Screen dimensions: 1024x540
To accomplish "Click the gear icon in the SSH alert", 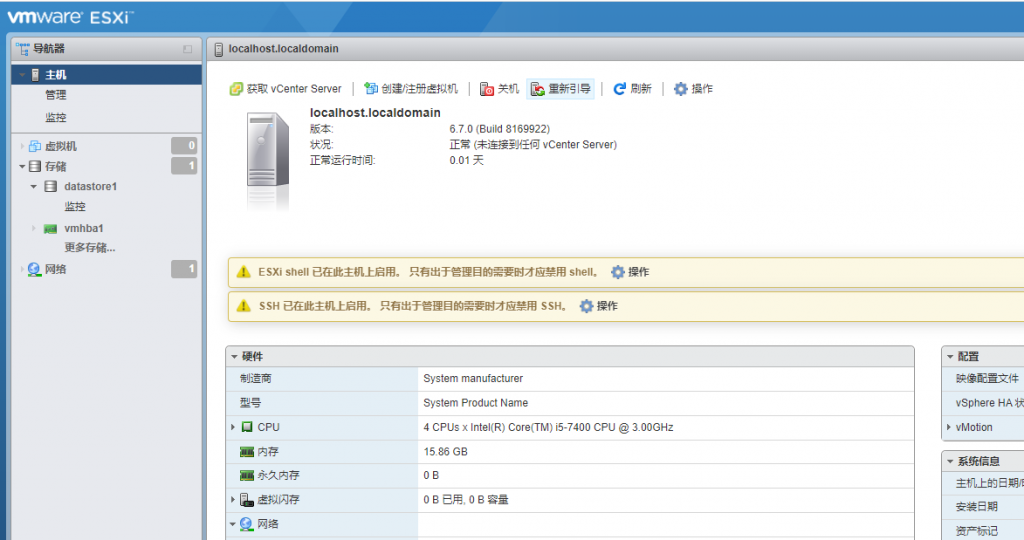I will [586, 306].
